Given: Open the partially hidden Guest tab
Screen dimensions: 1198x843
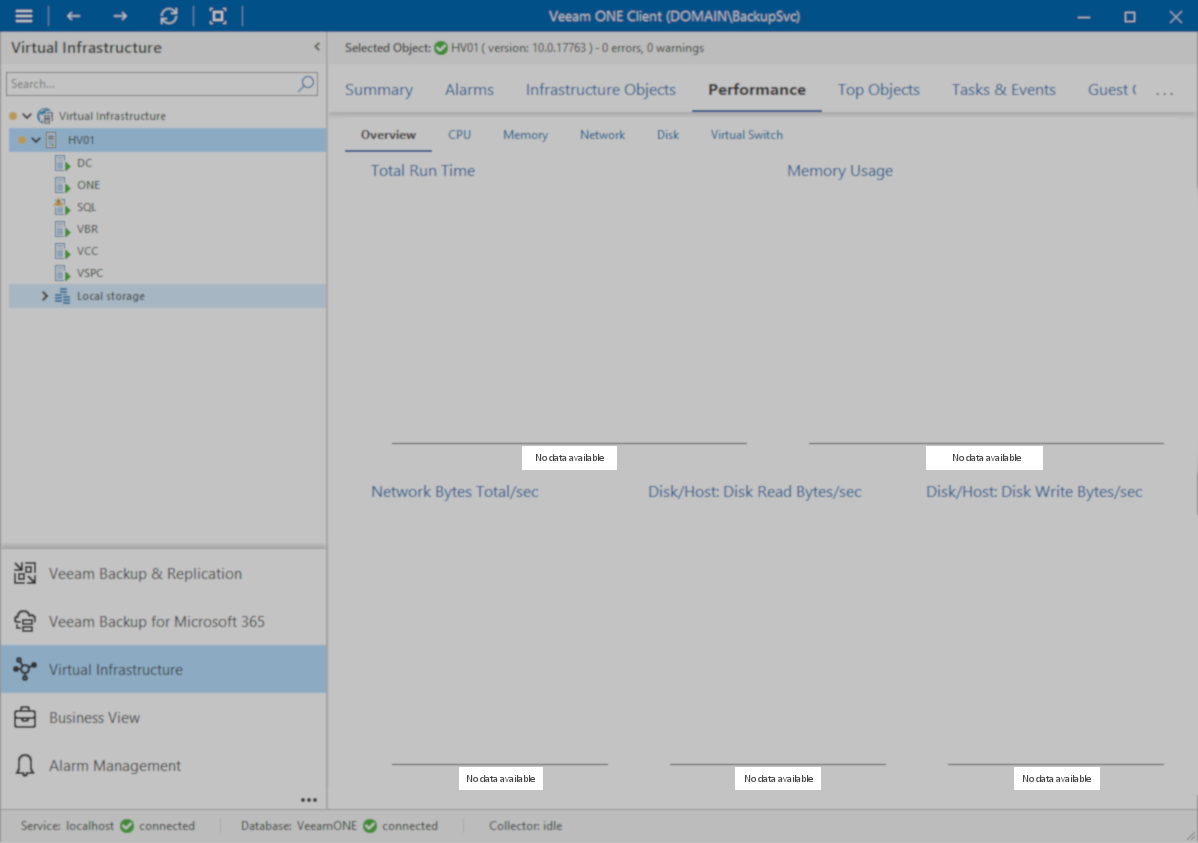Looking at the screenshot, I should coord(1112,89).
